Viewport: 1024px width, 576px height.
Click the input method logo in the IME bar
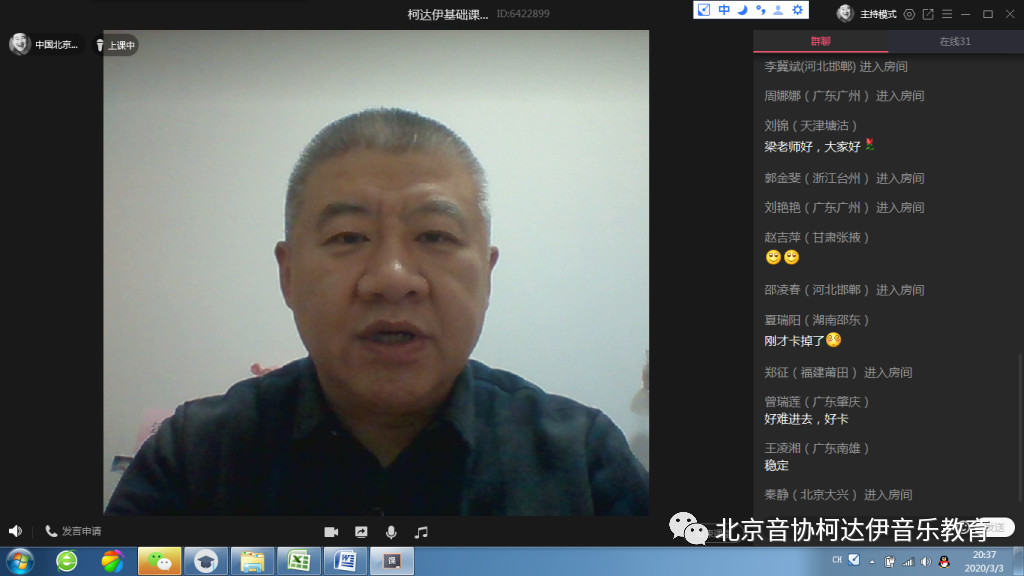click(704, 10)
